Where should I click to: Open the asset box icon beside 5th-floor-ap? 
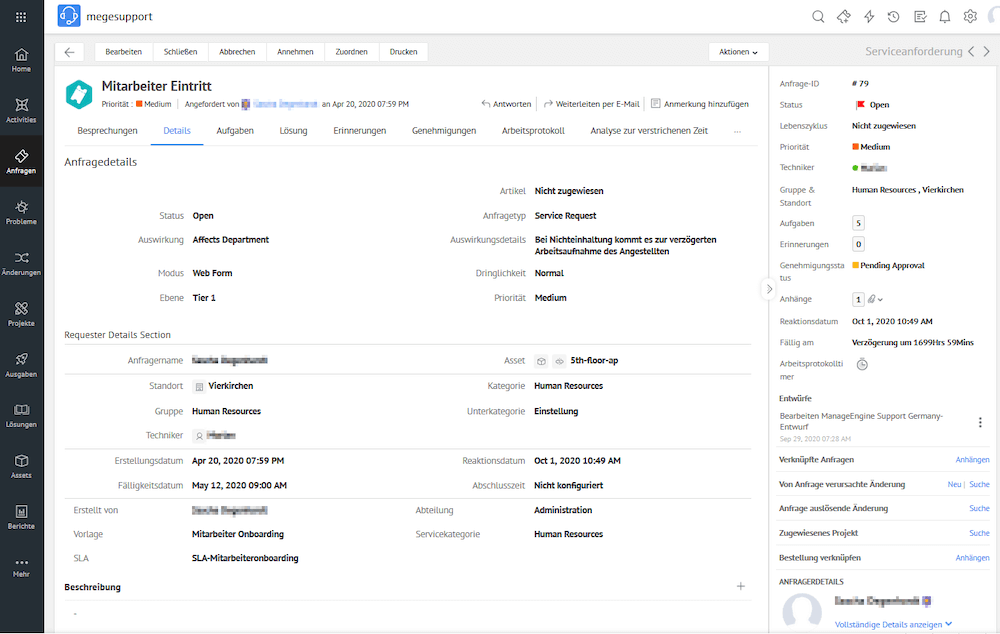tap(541, 361)
